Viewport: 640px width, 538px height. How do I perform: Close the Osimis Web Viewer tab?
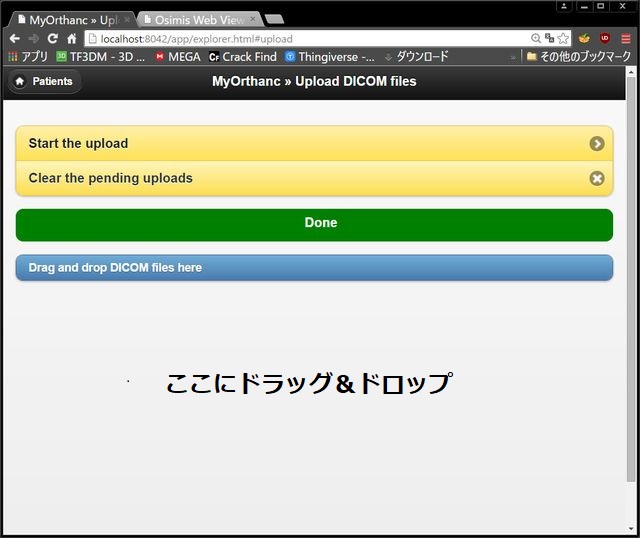(x=253, y=19)
